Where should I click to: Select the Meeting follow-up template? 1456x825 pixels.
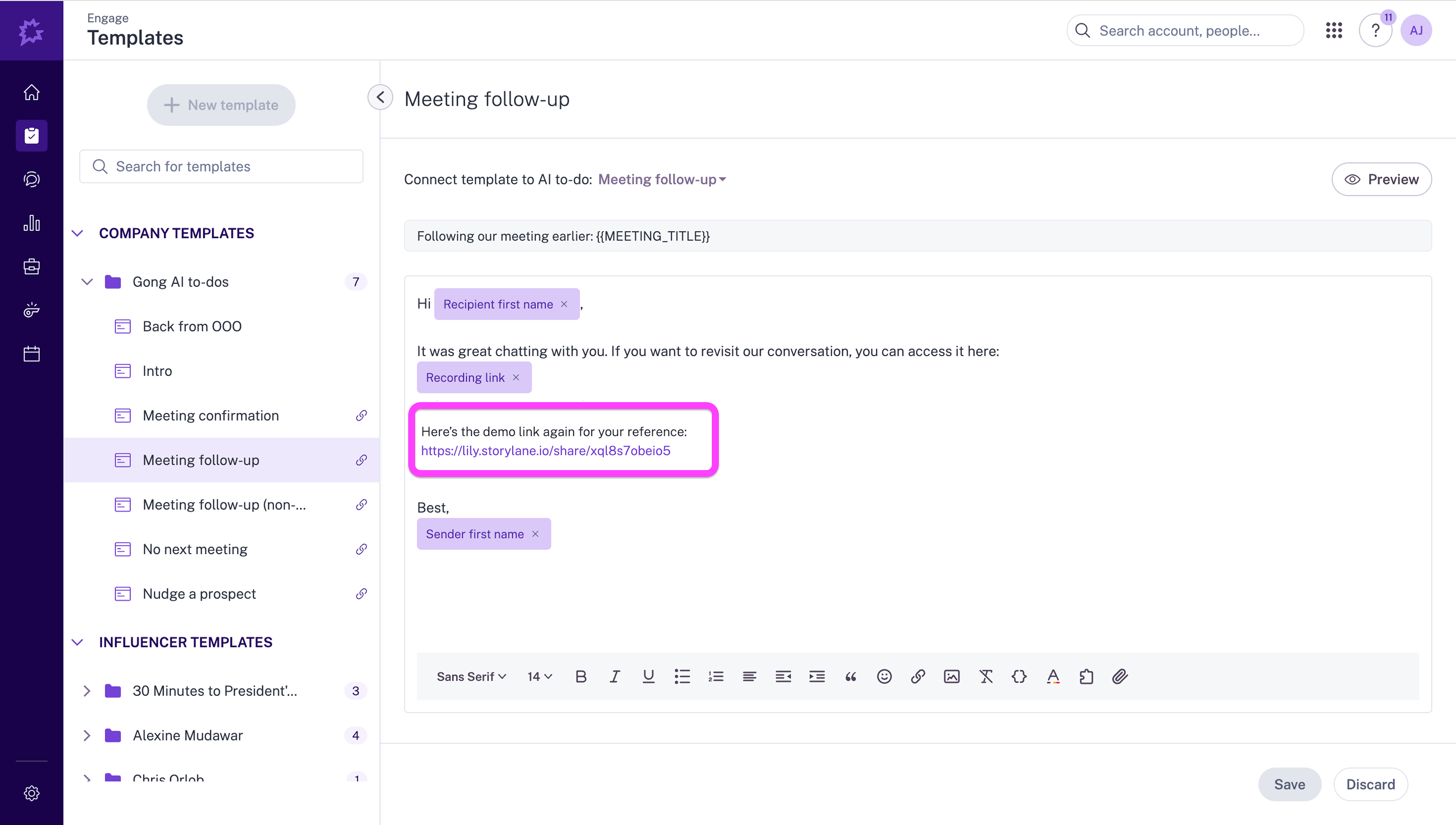tap(222, 460)
